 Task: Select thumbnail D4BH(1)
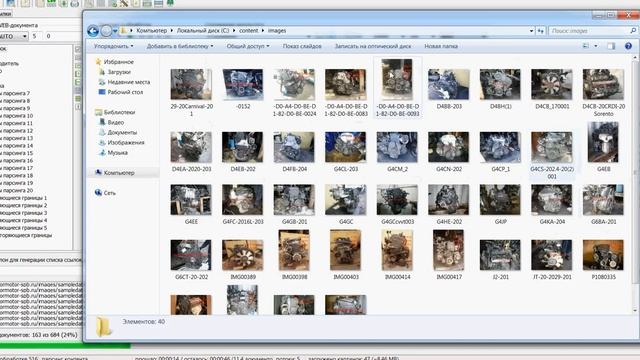click(x=500, y=84)
